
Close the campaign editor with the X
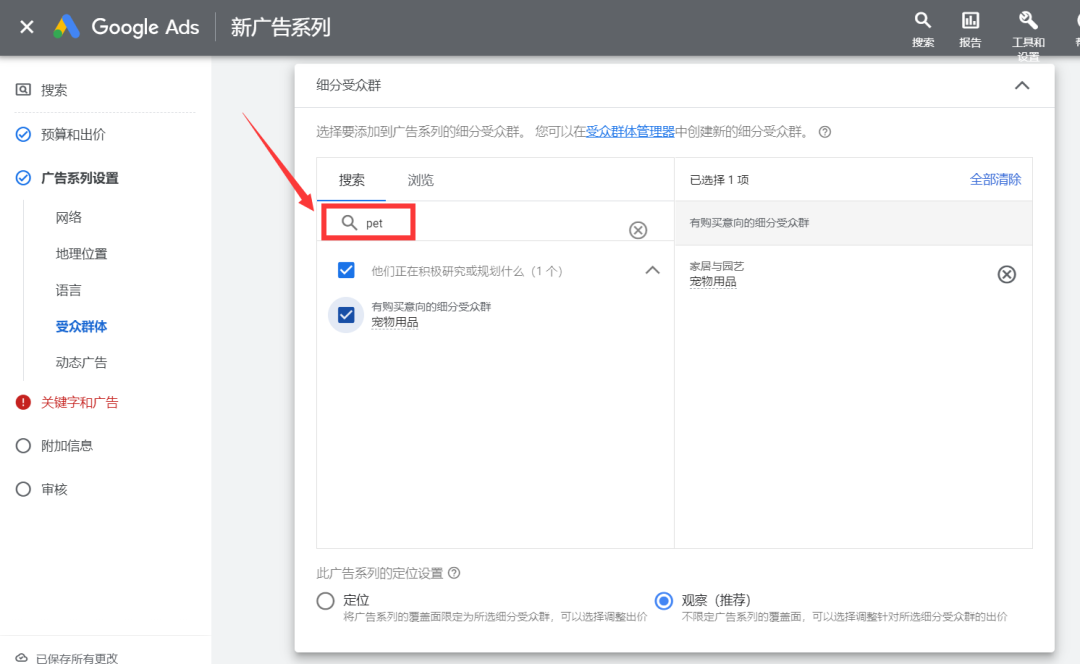pyautogui.click(x=26, y=27)
